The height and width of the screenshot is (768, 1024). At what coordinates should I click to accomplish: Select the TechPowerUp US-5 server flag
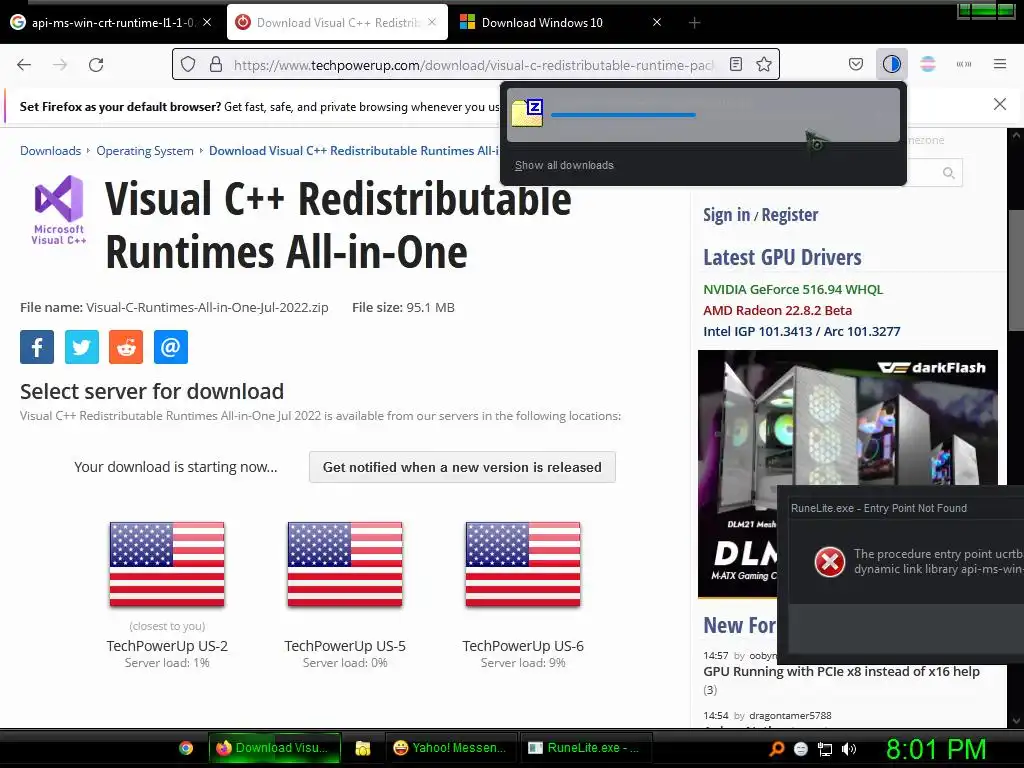click(345, 565)
